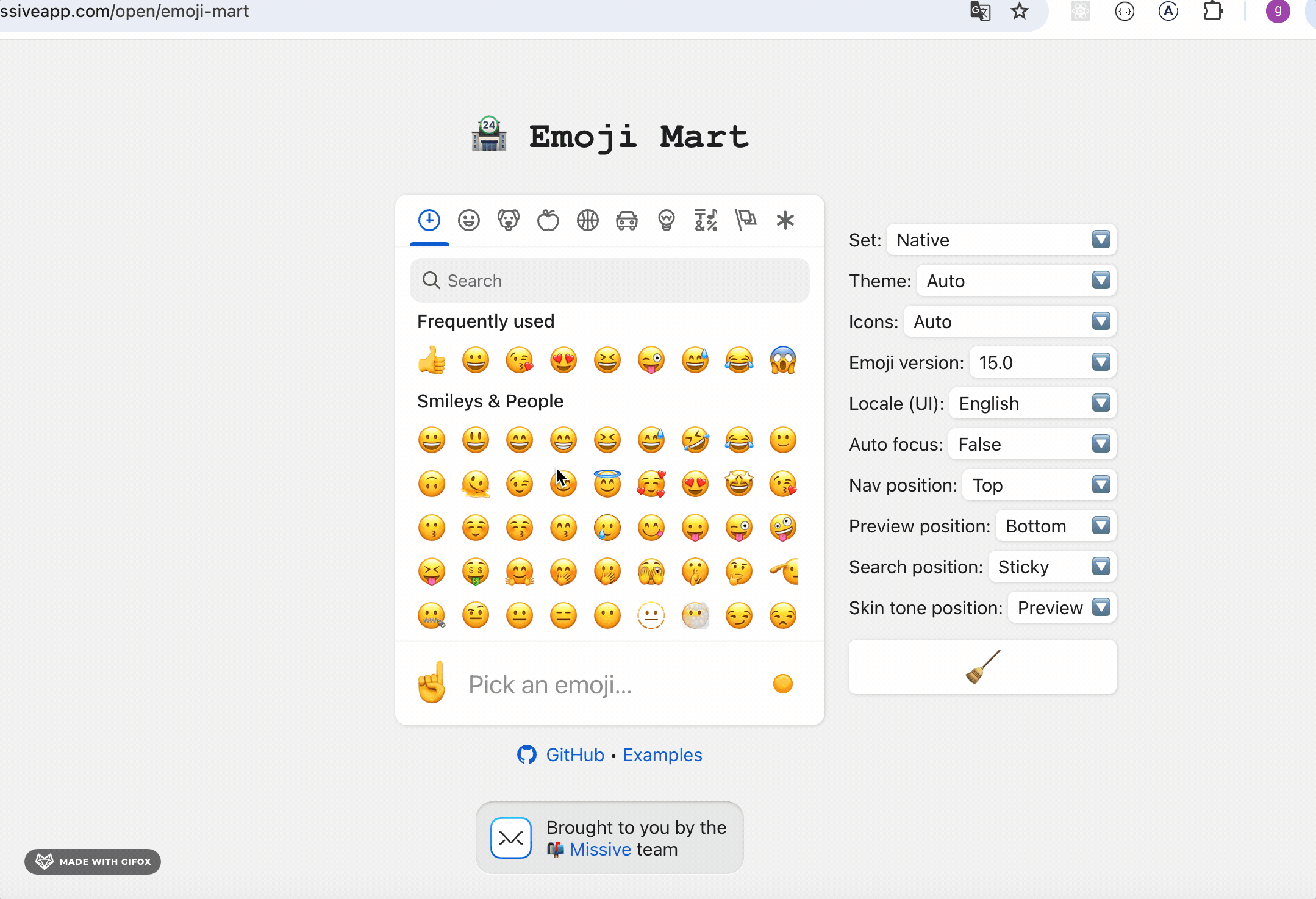Click the yellow skin tone selector

pos(782,684)
